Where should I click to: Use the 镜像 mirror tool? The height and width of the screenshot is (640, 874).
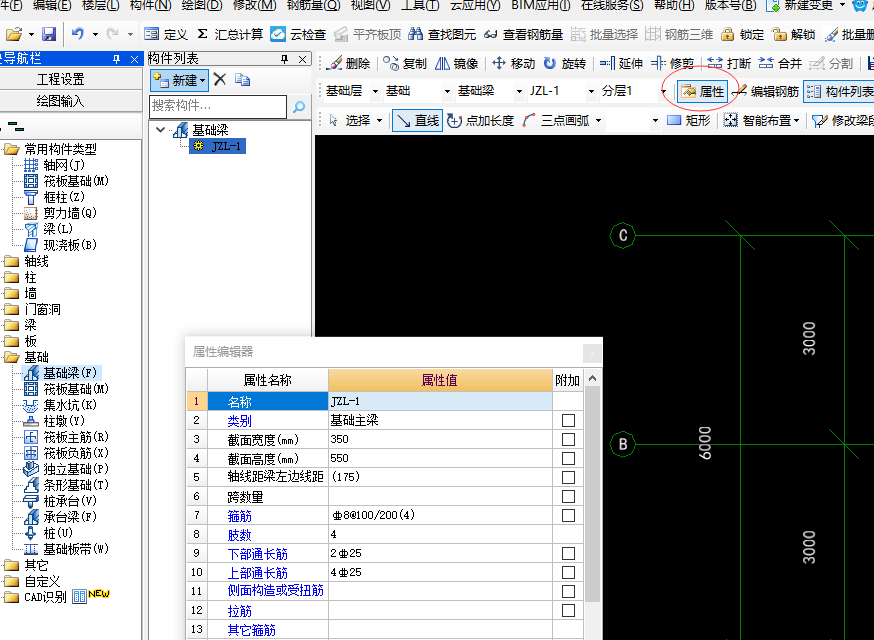(x=457, y=64)
